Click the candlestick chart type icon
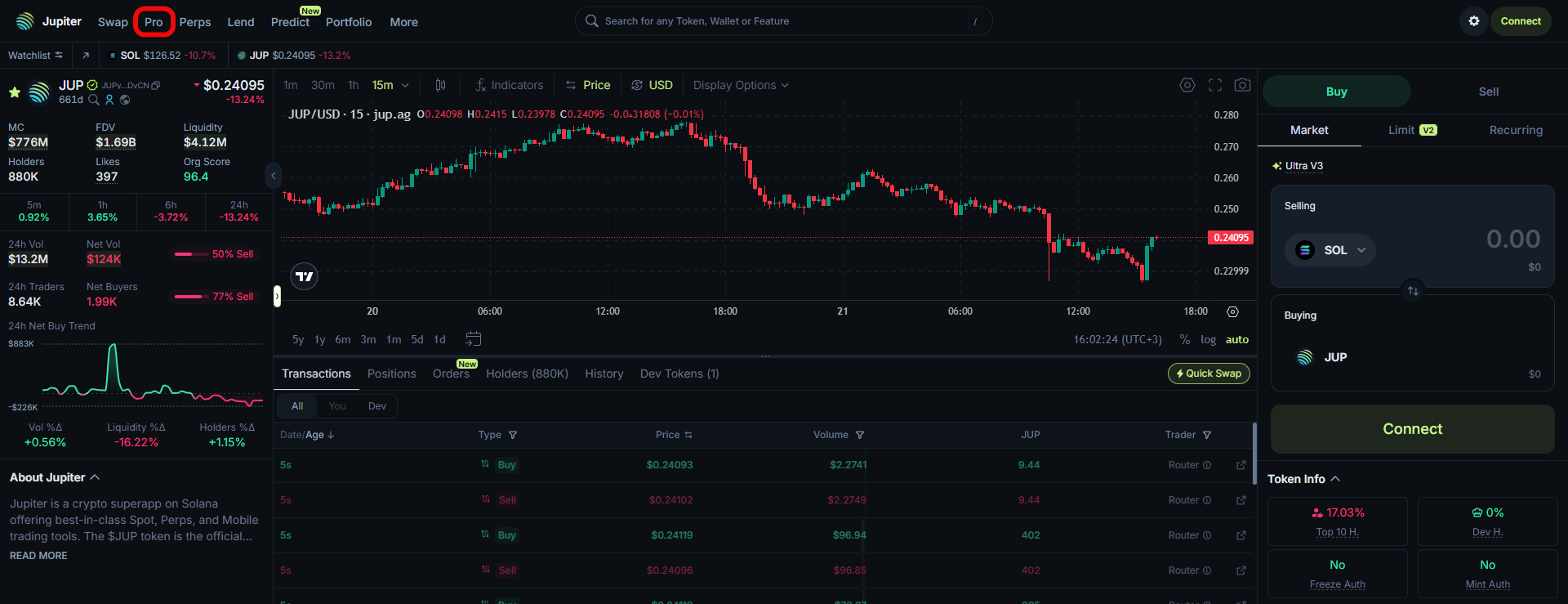The width and height of the screenshot is (1568, 604). coord(440,85)
